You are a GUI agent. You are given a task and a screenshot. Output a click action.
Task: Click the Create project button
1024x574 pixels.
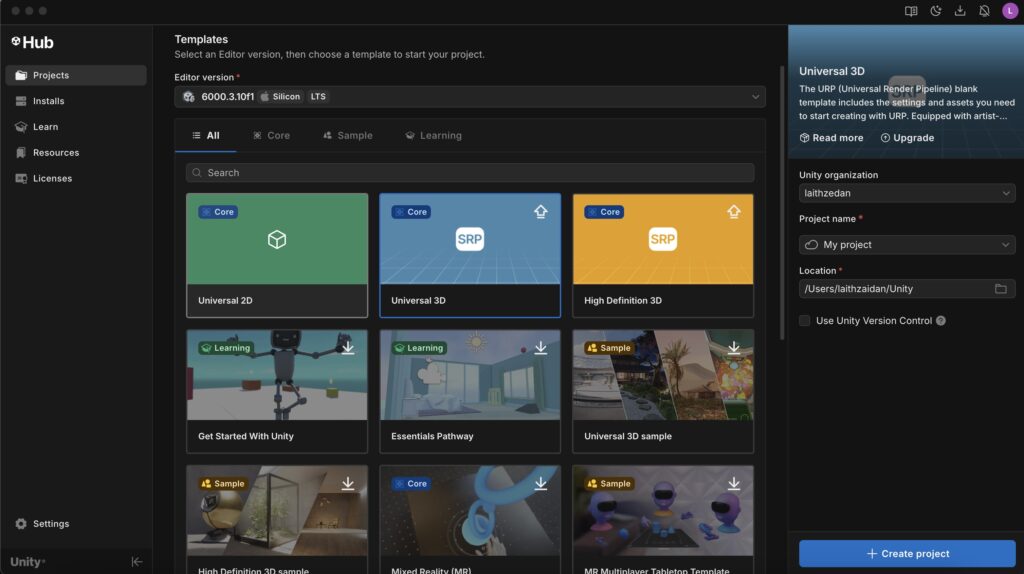[906, 554]
